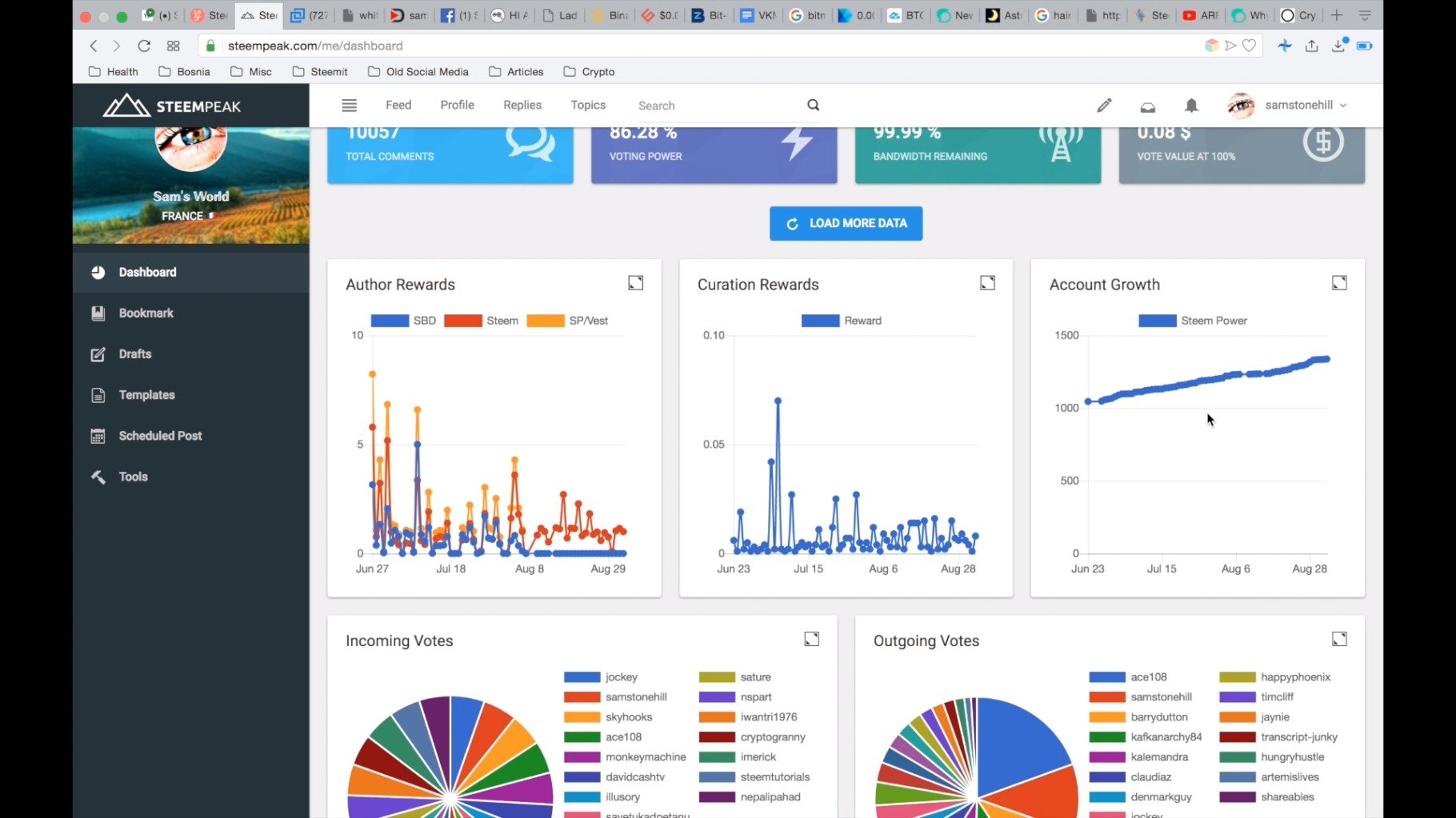Open the Feed tab
1456x818 pixels.
coord(398,106)
